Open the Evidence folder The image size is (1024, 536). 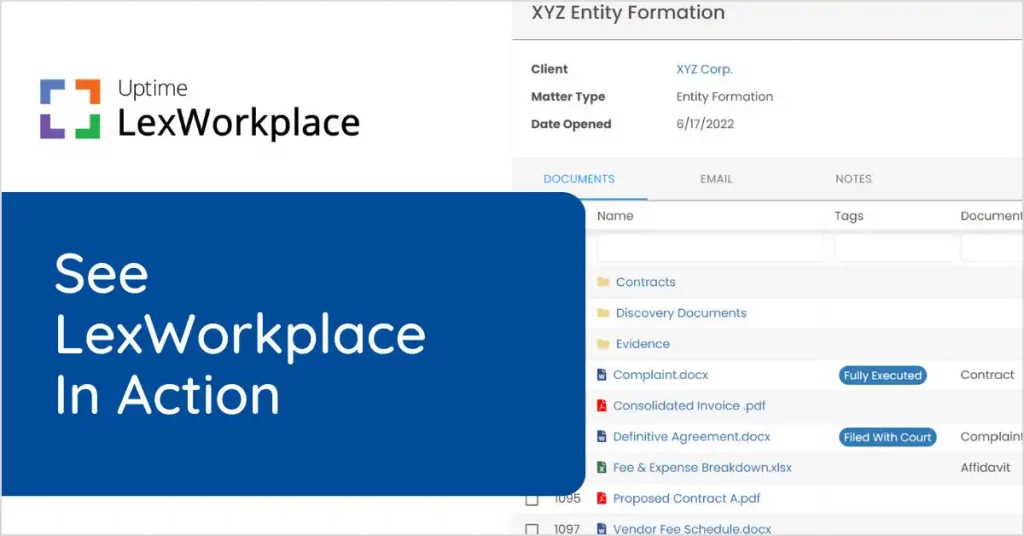click(x=643, y=343)
